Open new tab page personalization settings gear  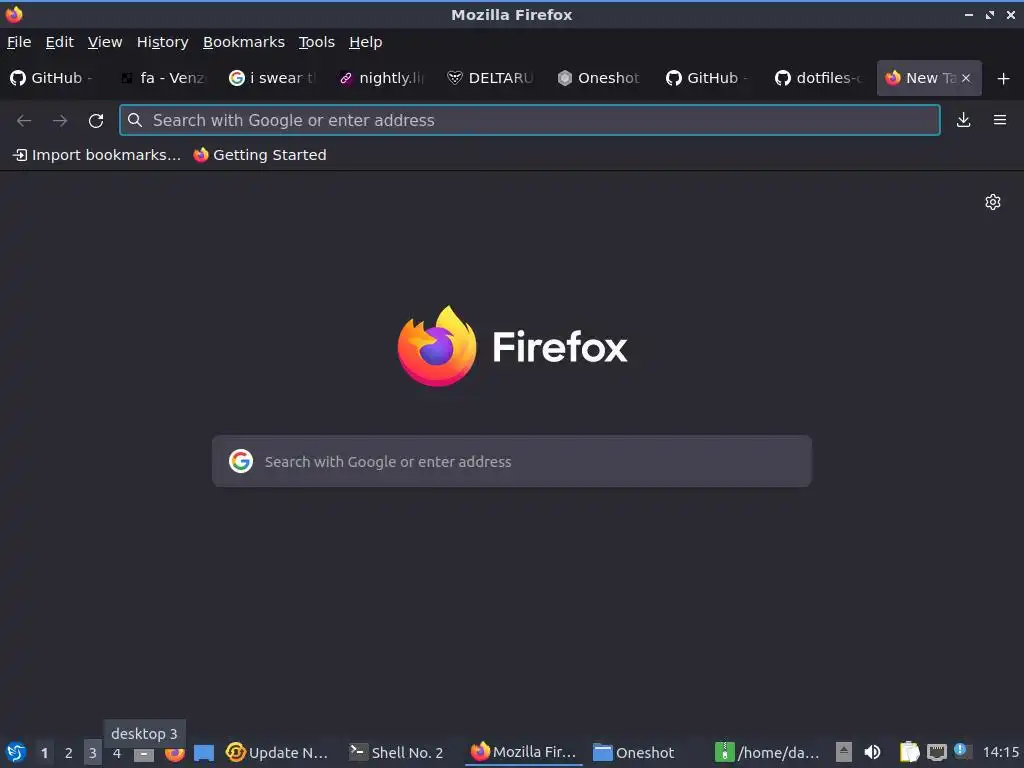pyautogui.click(x=993, y=202)
